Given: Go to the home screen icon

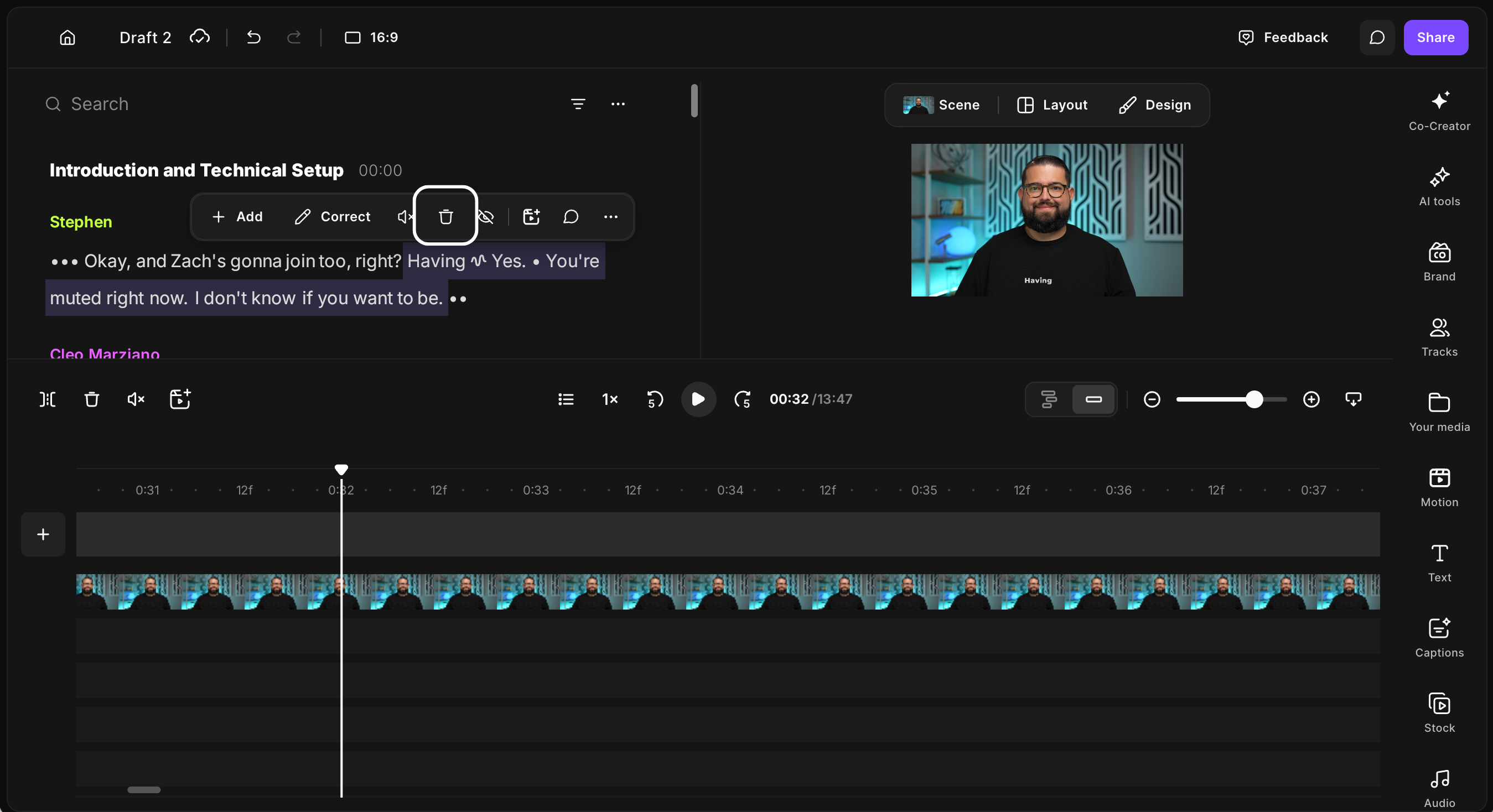Looking at the screenshot, I should (x=67, y=38).
